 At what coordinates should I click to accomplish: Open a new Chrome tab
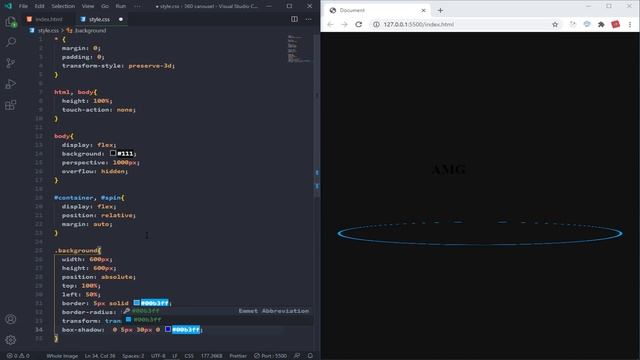(440, 10)
